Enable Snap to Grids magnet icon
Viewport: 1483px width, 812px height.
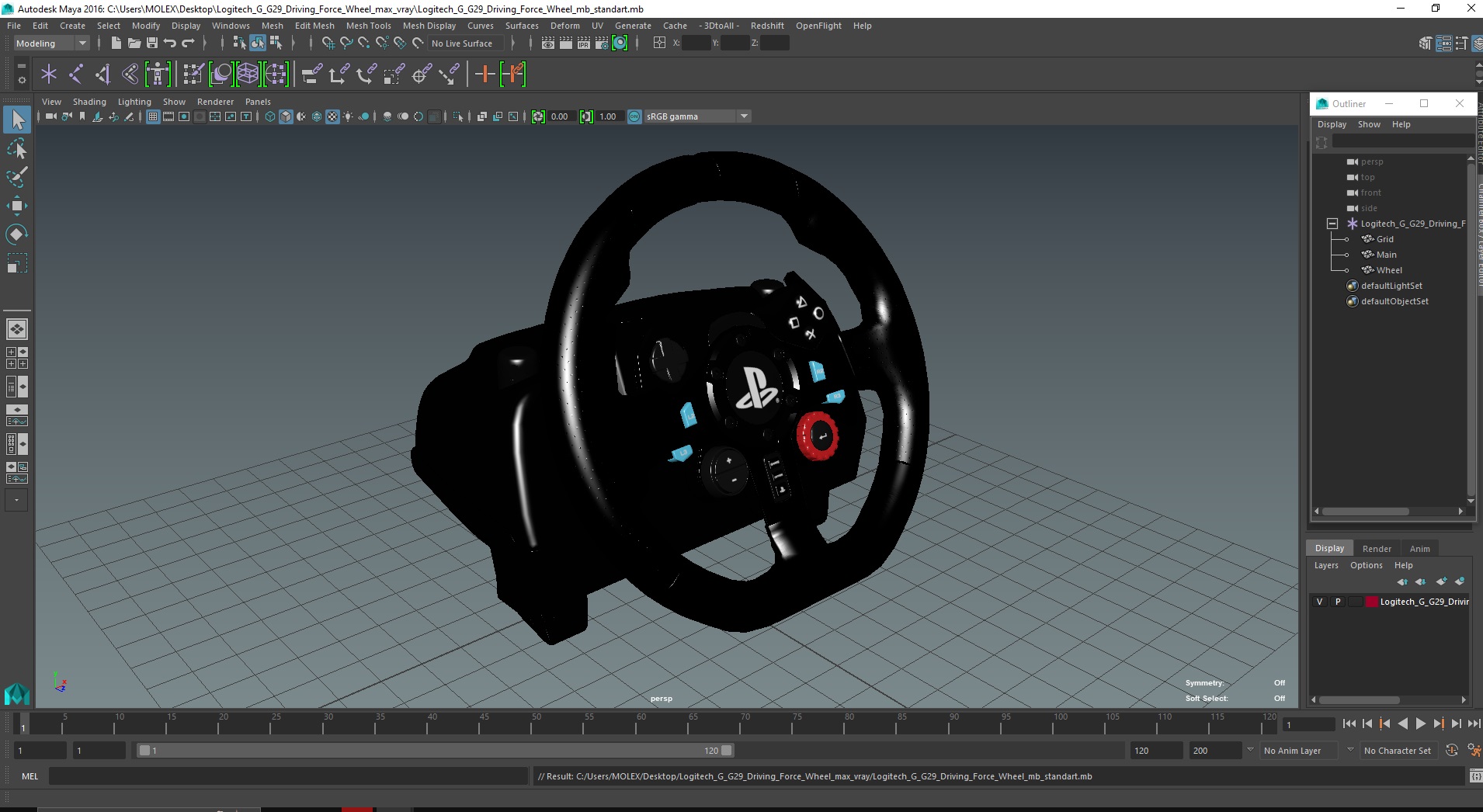[x=328, y=43]
